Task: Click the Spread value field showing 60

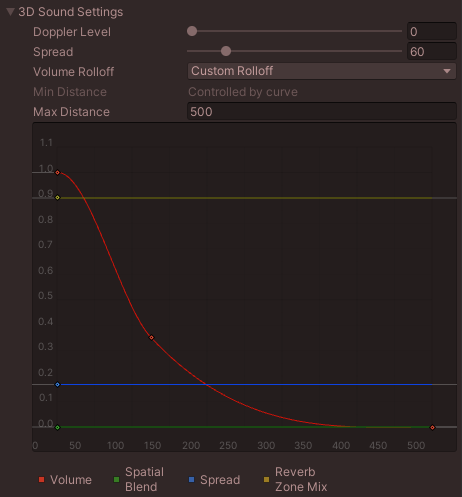Action: [432, 52]
